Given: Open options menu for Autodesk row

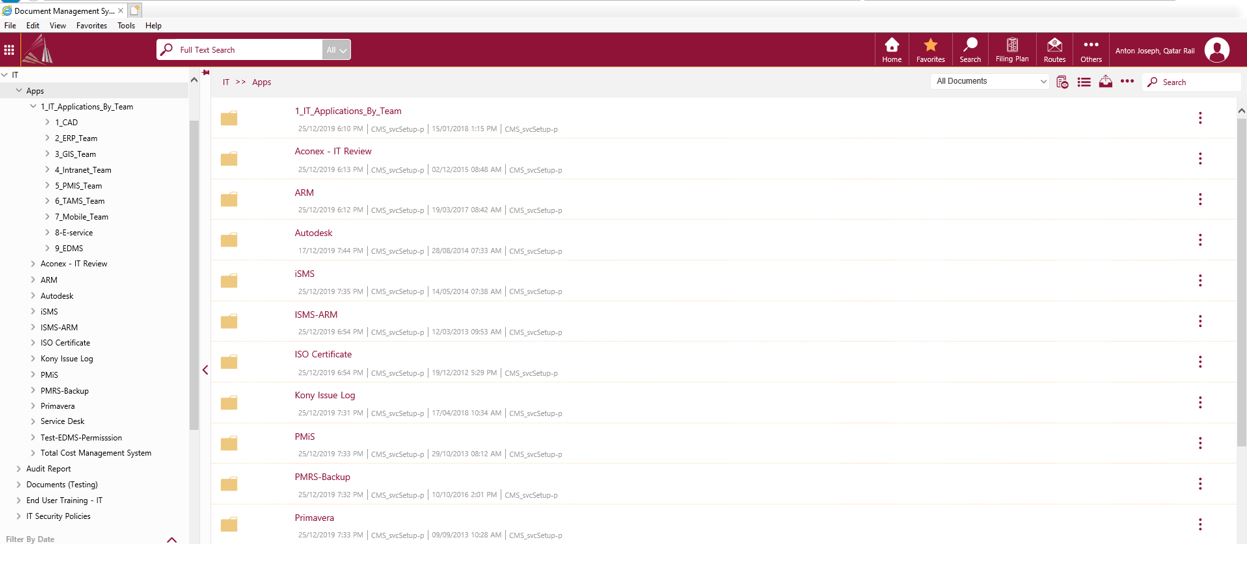Looking at the screenshot, I should (1200, 240).
